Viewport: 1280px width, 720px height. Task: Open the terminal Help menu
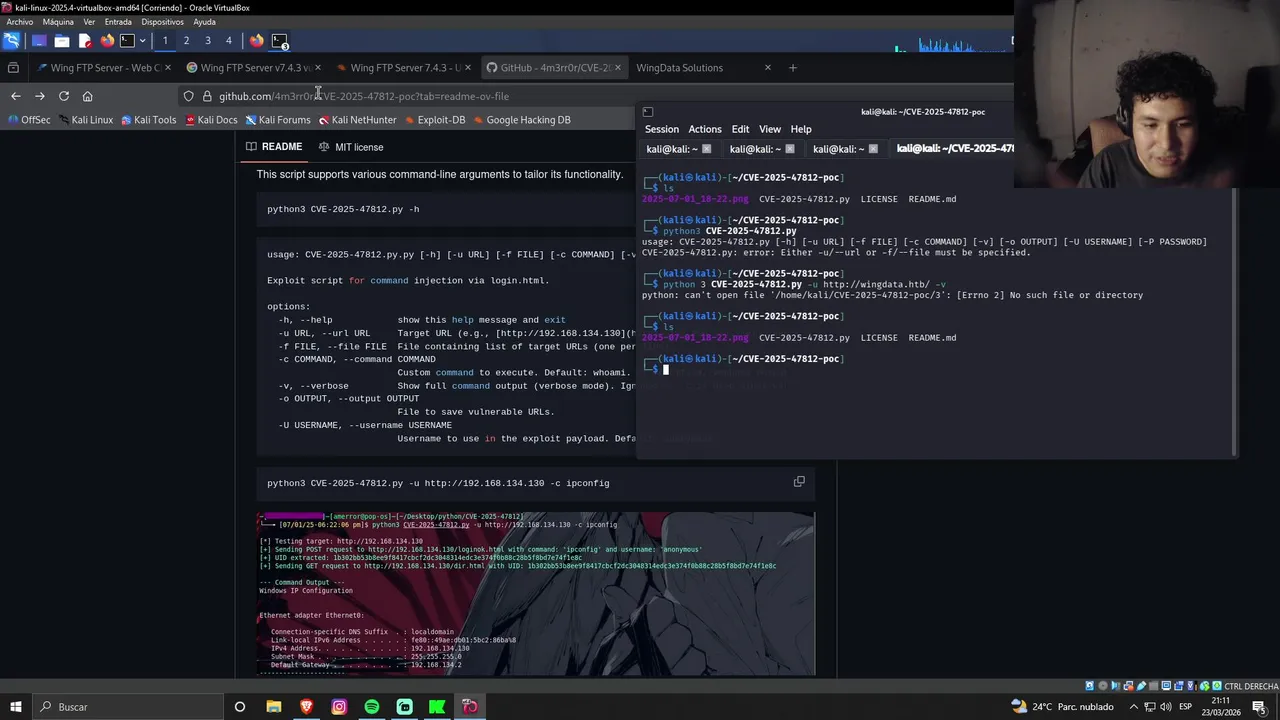click(801, 129)
